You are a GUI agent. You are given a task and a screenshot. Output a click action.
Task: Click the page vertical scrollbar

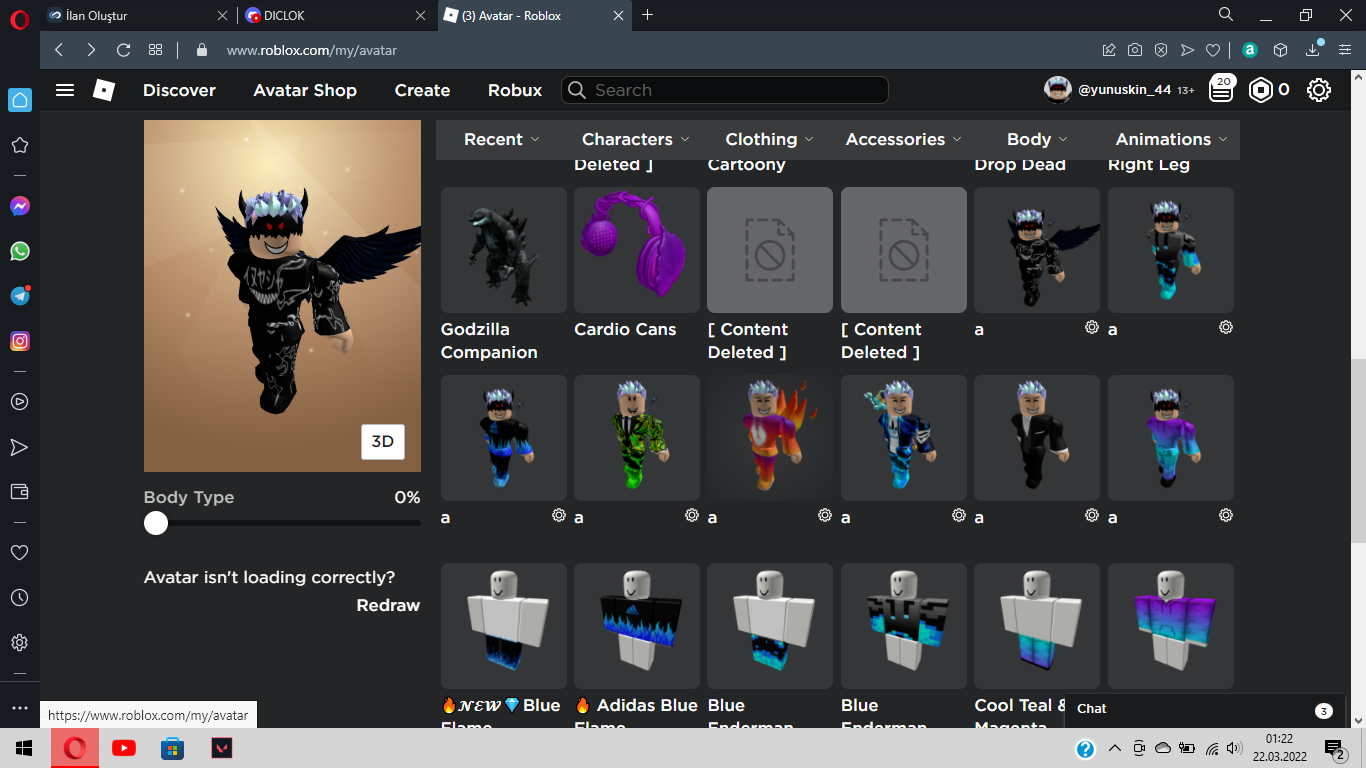pyautogui.click(x=1358, y=450)
